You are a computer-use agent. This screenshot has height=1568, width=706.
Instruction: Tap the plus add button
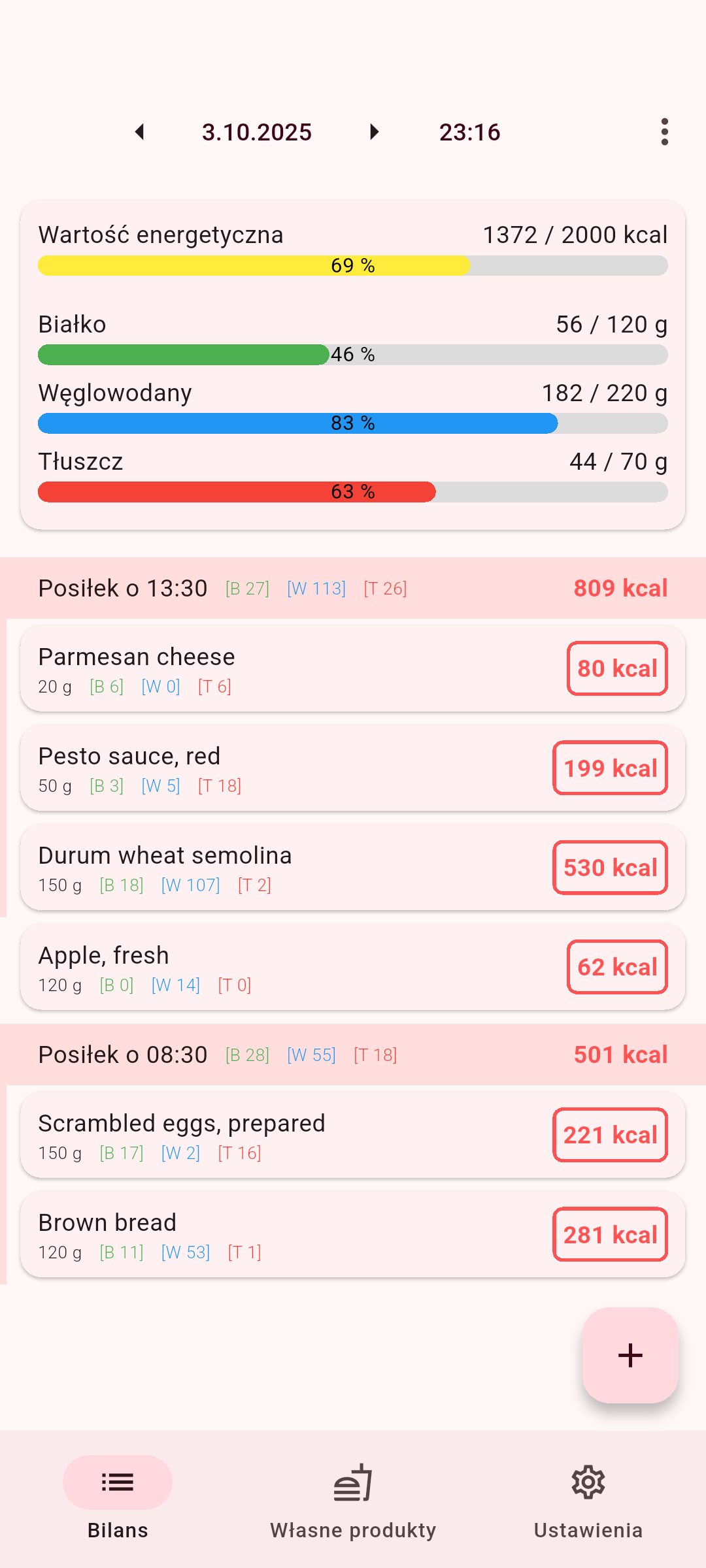pos(630,1355)
